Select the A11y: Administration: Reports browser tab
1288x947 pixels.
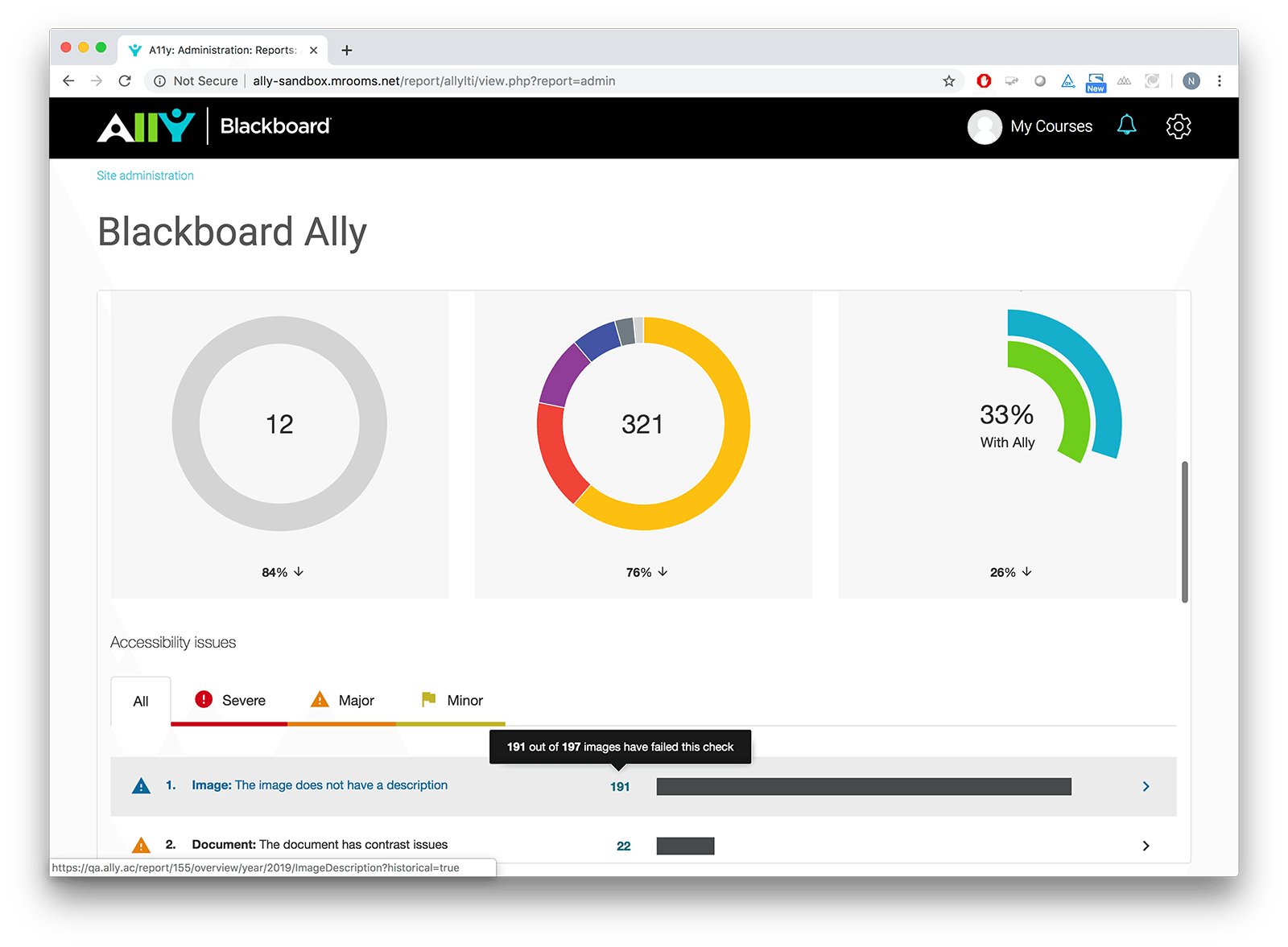[223, 50]
